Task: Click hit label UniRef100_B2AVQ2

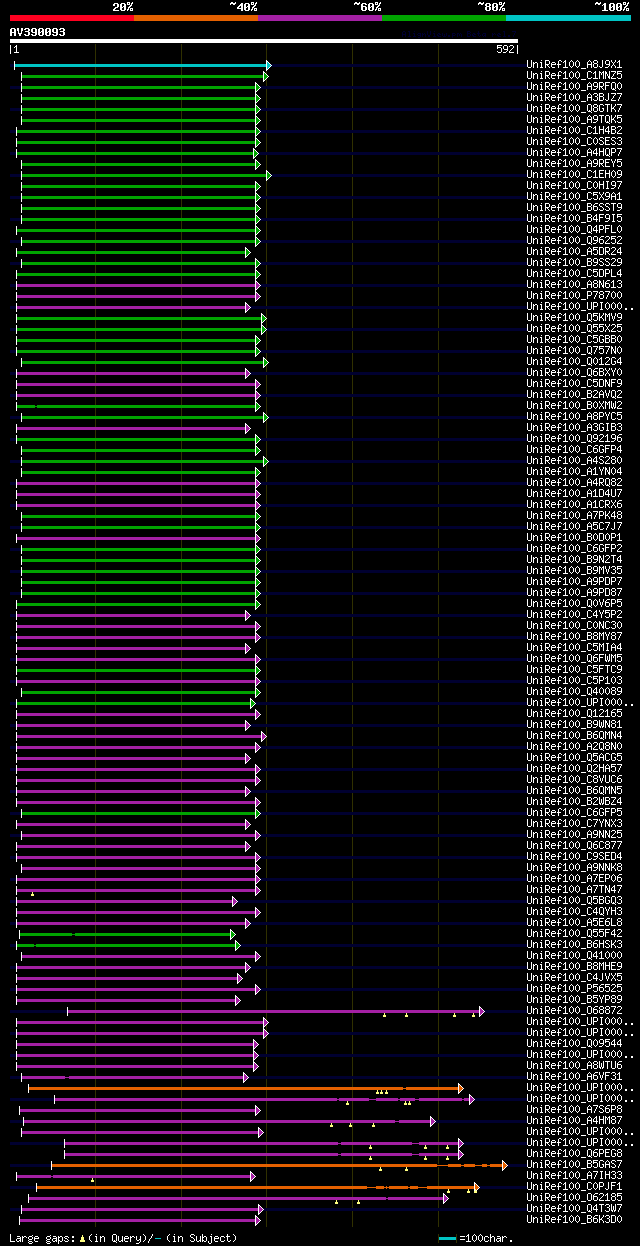Action: tap(574, 395)
